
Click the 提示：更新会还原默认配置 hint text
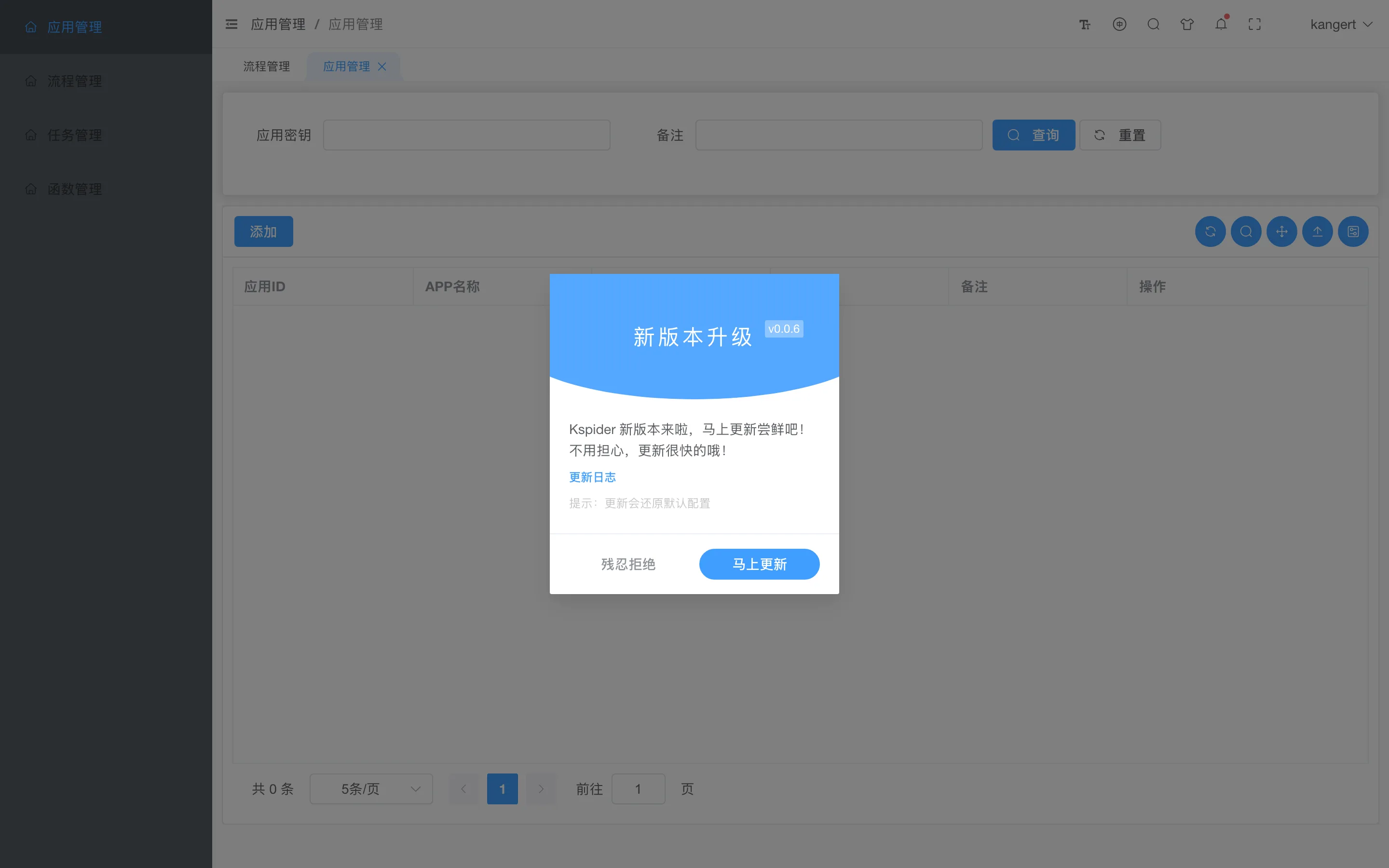[x=640, y=503]
